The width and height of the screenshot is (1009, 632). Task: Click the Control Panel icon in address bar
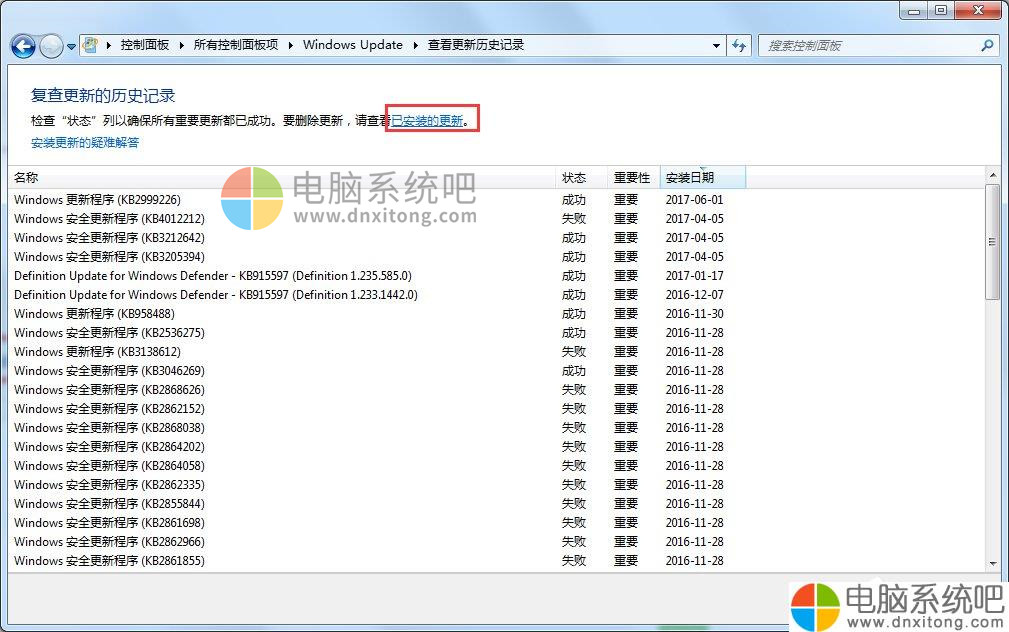point(91,45)
